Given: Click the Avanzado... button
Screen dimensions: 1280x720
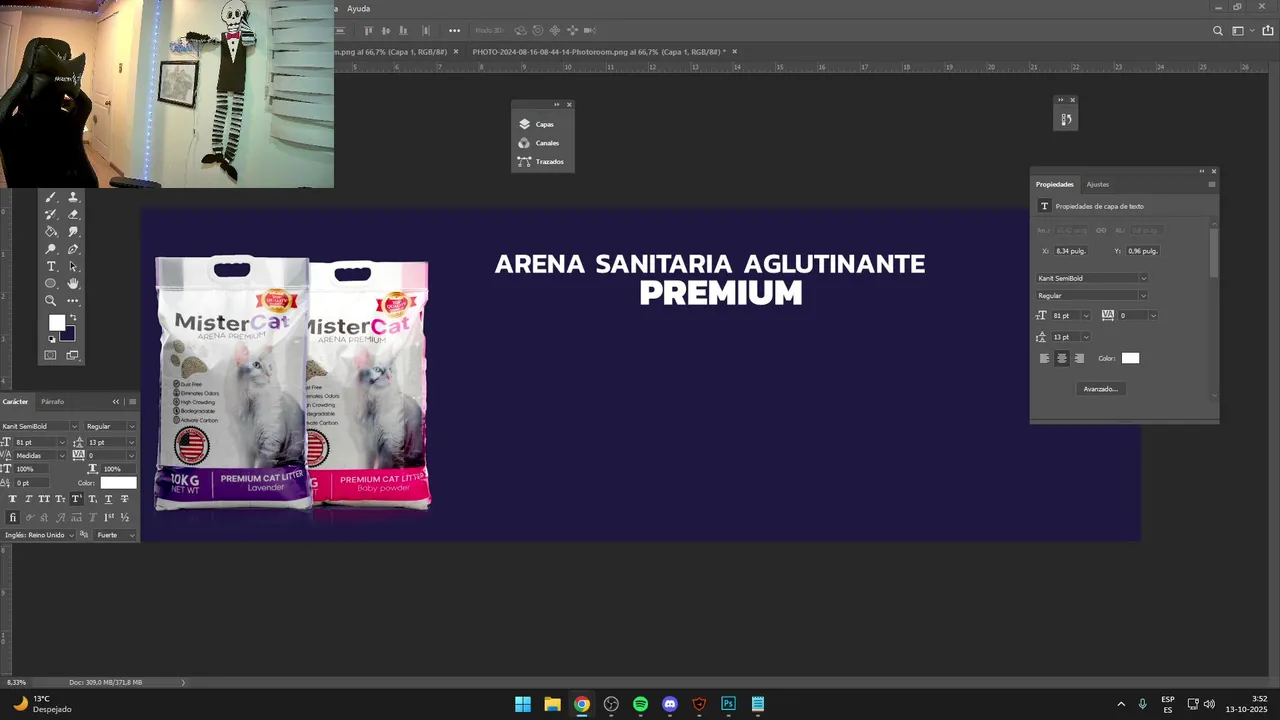Looking at the screenshot, I should (x=1101, y=389).
